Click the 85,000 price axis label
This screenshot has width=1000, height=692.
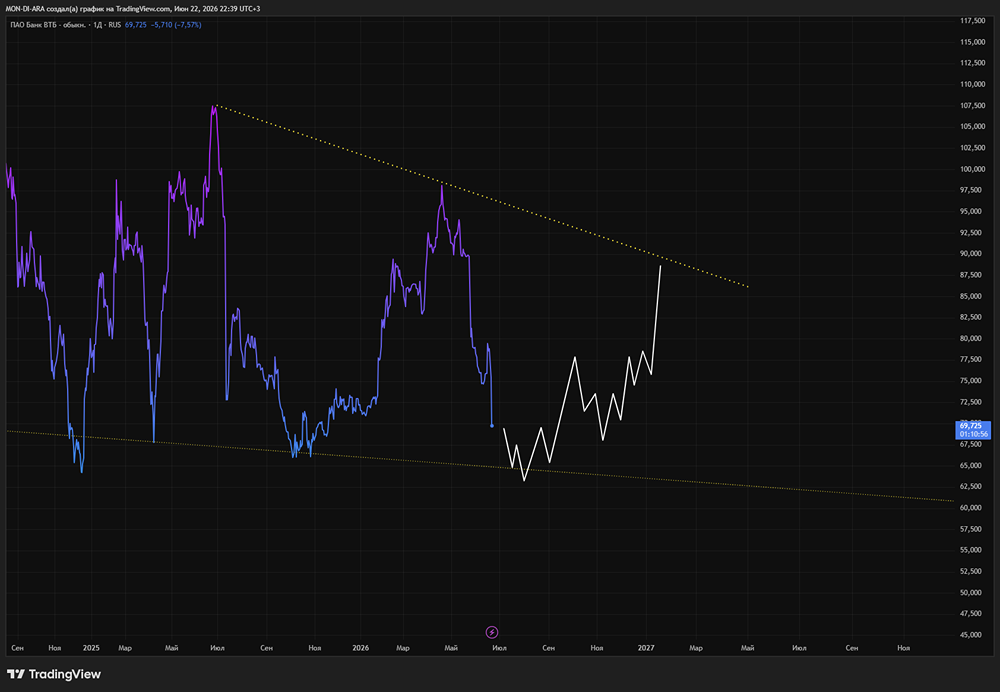pyautogui.click(x=971, y=296)
